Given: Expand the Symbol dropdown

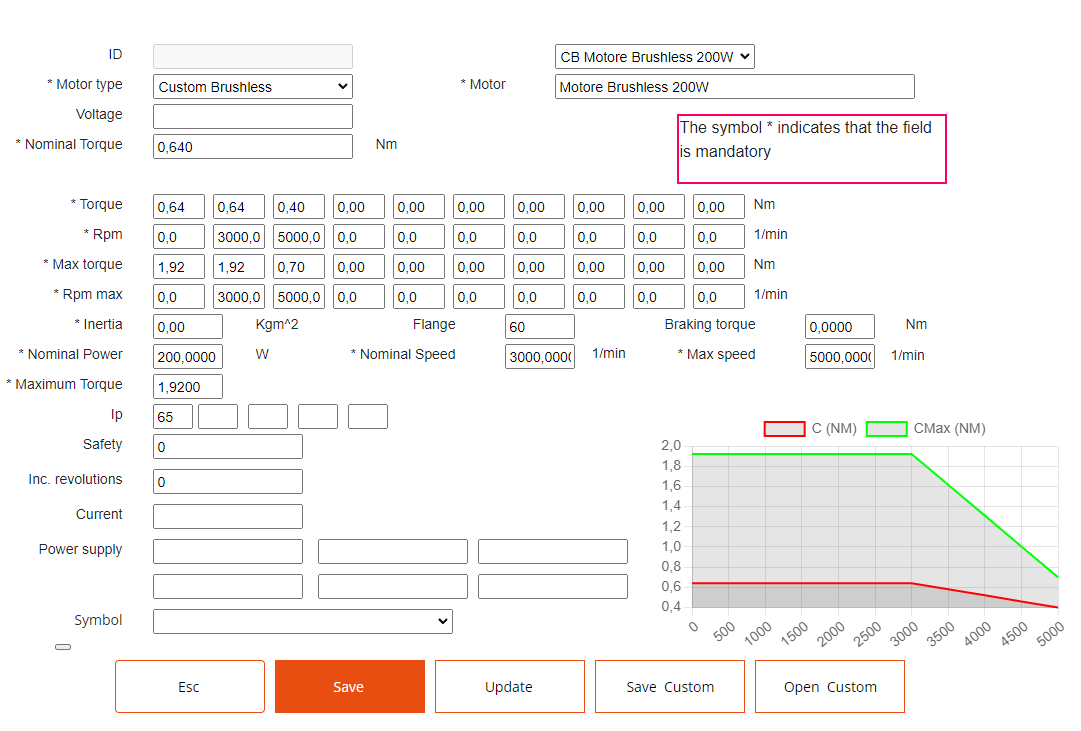Looking at the screenshot, I should click(303, 621).
